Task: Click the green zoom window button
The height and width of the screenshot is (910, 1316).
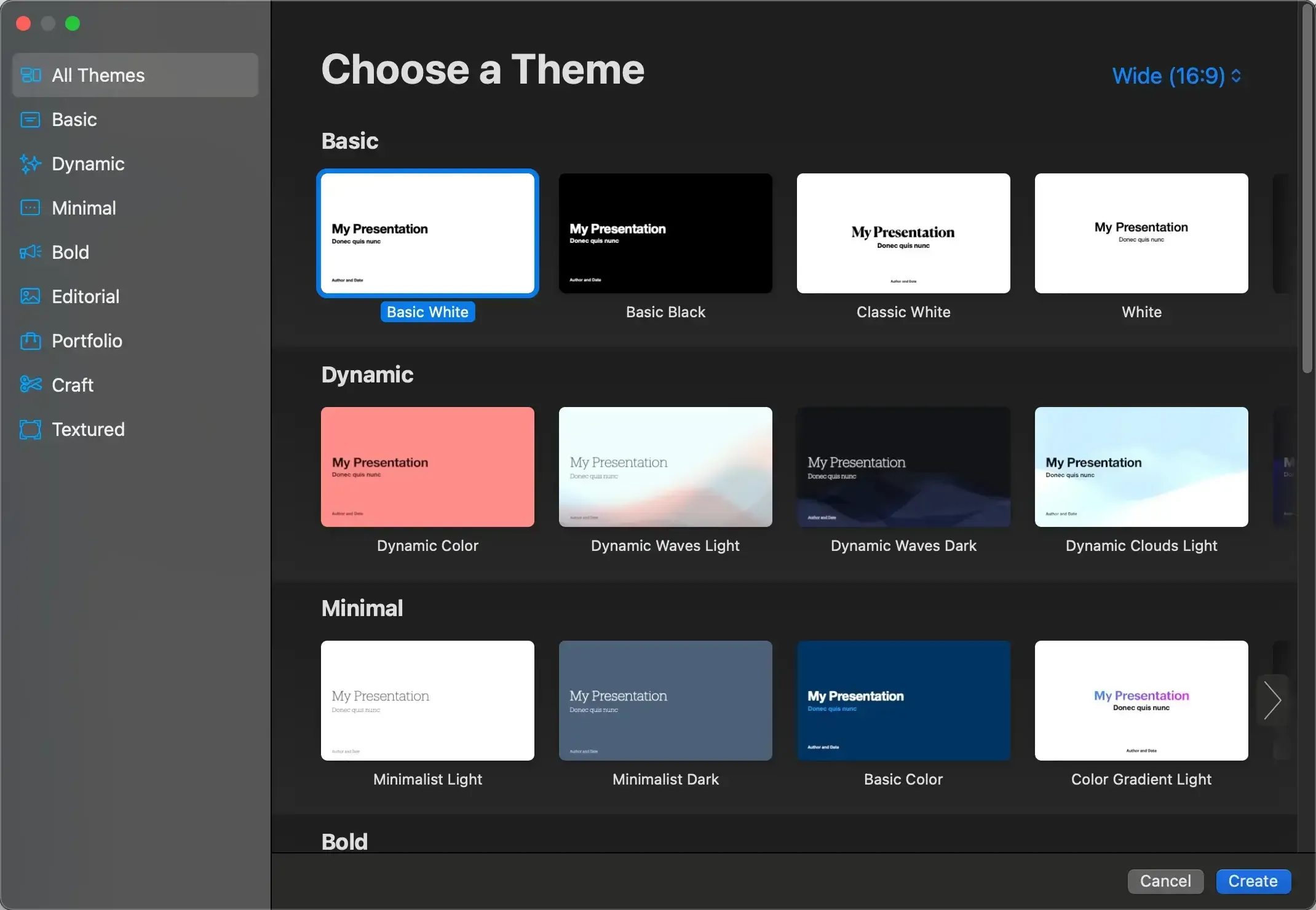Action: [x=73, y=23]
